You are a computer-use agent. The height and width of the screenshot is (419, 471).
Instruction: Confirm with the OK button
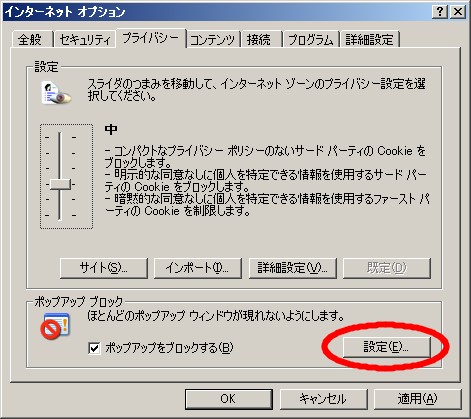click(x=229, y=399)
